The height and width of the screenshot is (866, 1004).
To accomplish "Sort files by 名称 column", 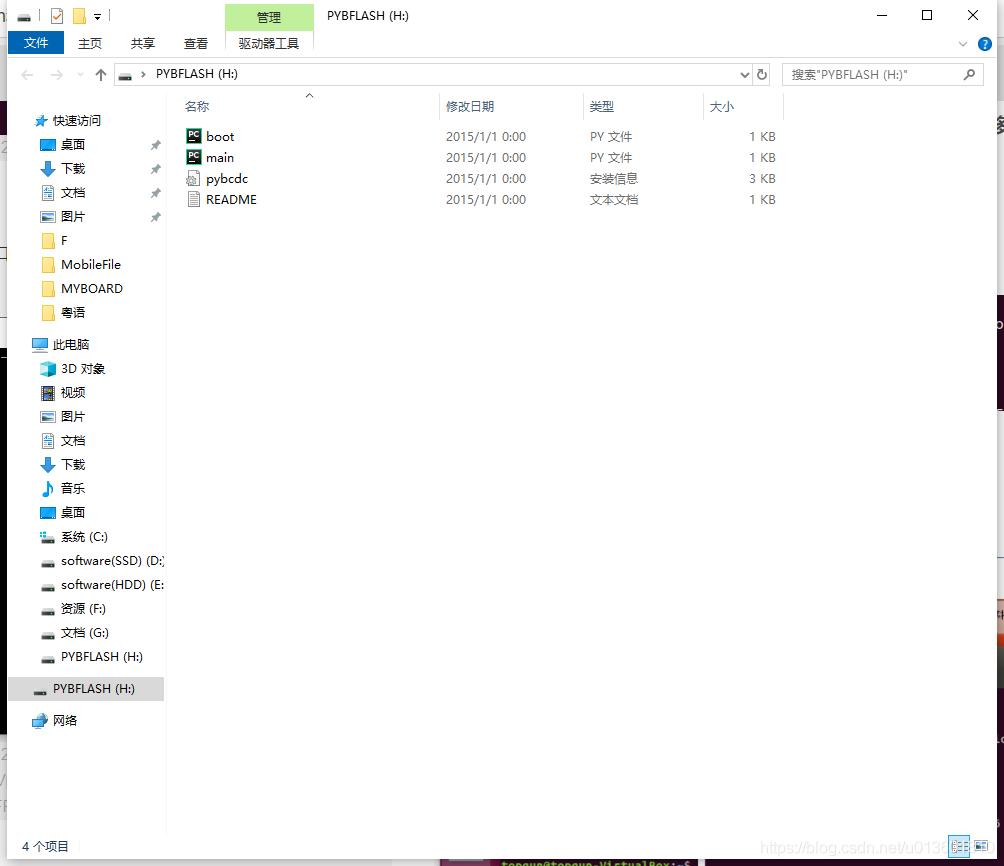I will click(197, 106).
